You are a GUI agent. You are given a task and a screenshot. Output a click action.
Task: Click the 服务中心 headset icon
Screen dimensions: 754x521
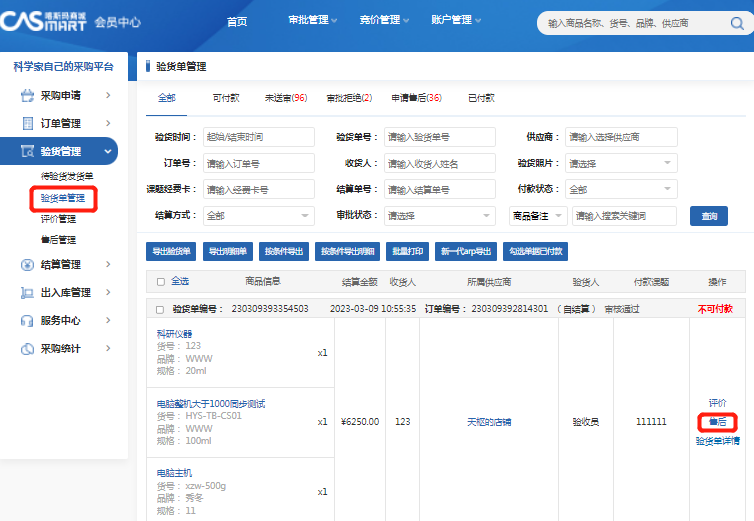tap(28, 321)
